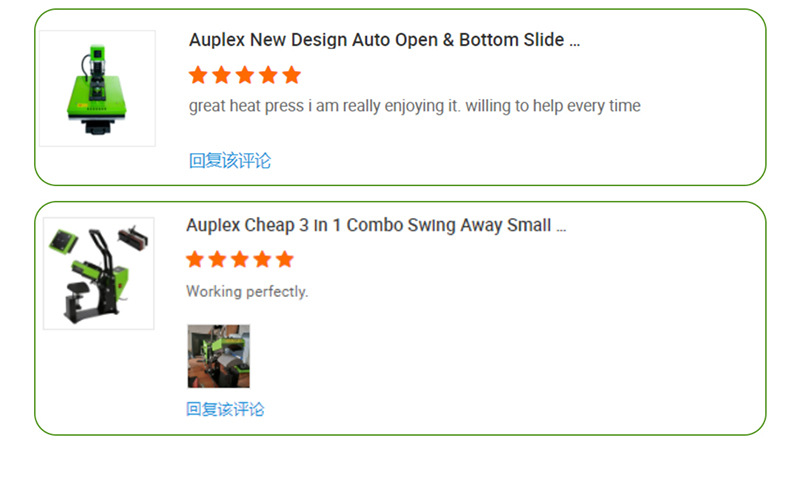Viewport: 800px width, 484px height.
Task: Click the fourth star of the first review
Action: click(268, 75)
